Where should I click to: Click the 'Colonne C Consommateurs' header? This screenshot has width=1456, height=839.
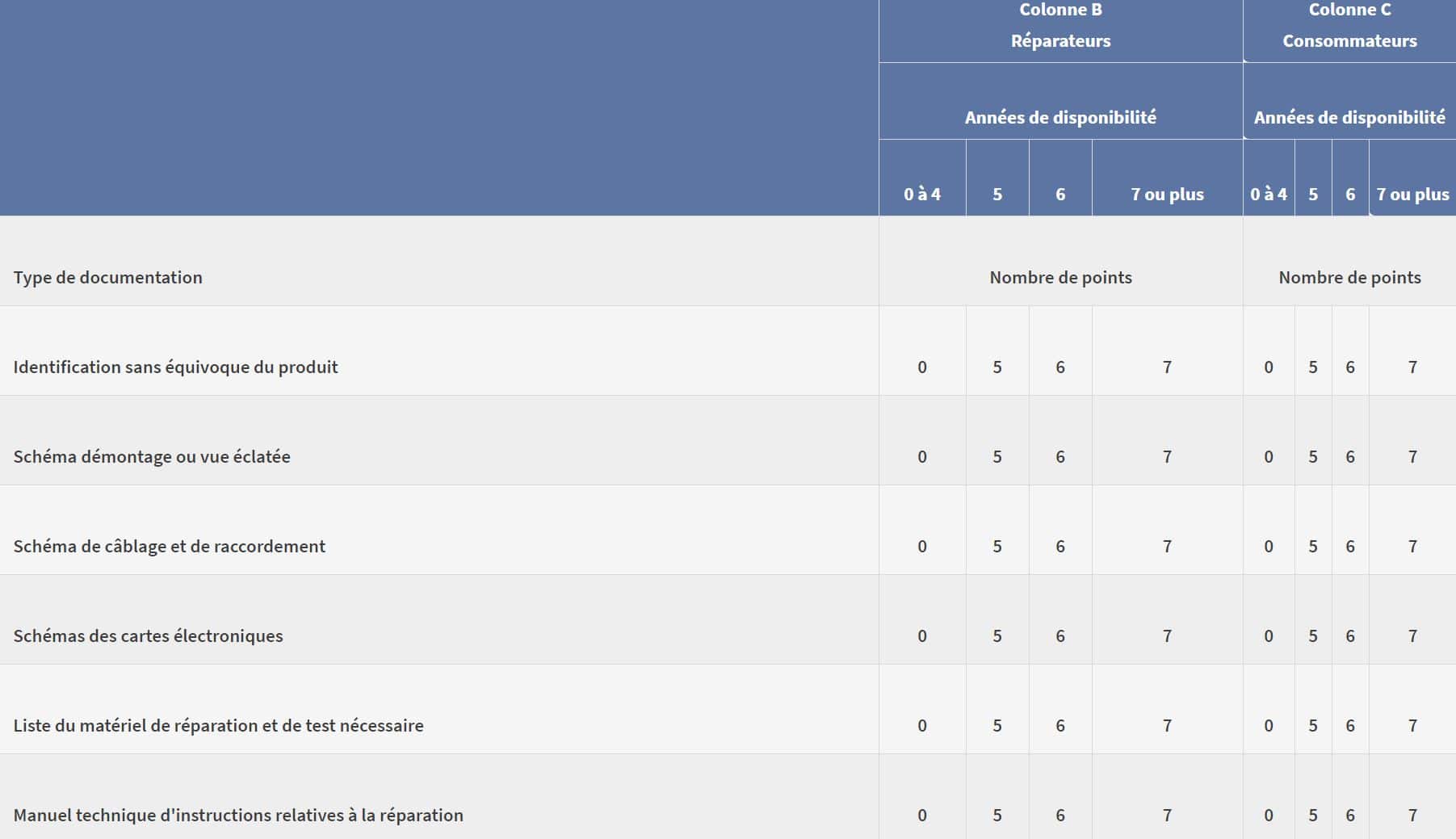pos(1349,26)
